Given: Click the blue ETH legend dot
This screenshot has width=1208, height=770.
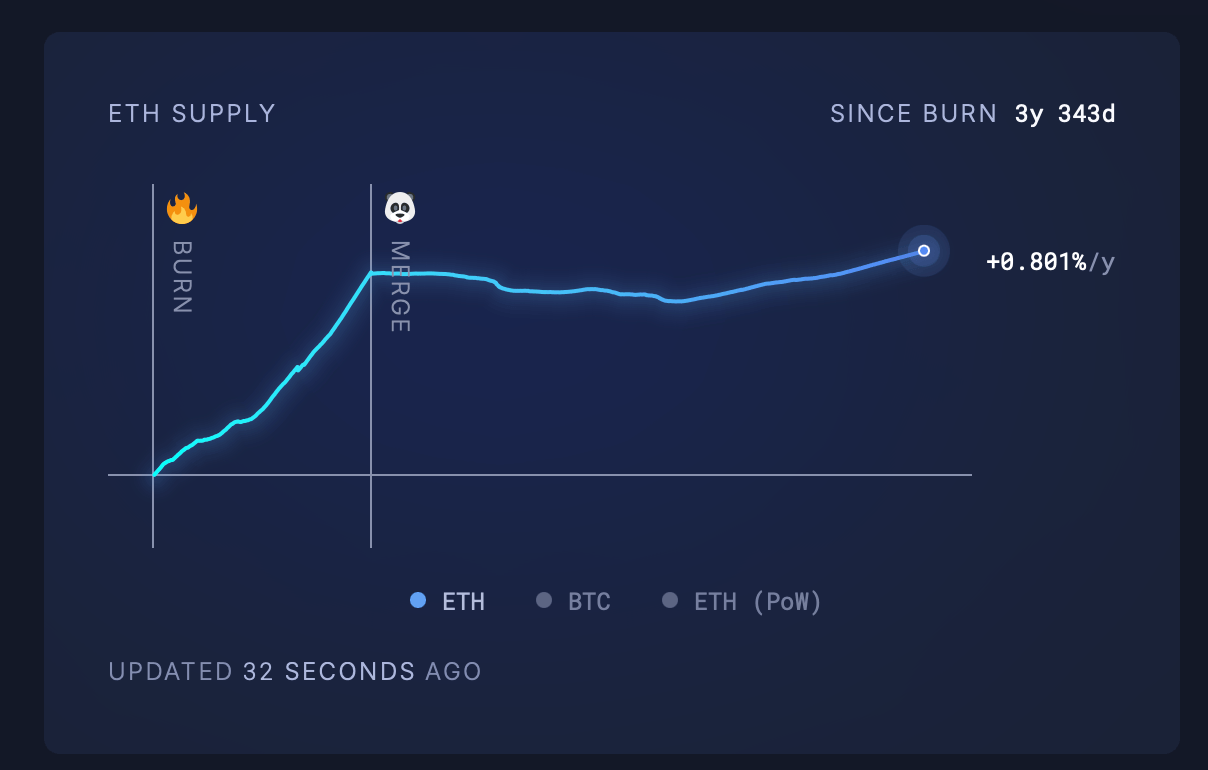Looking at the screenshot, I should 418,600.
